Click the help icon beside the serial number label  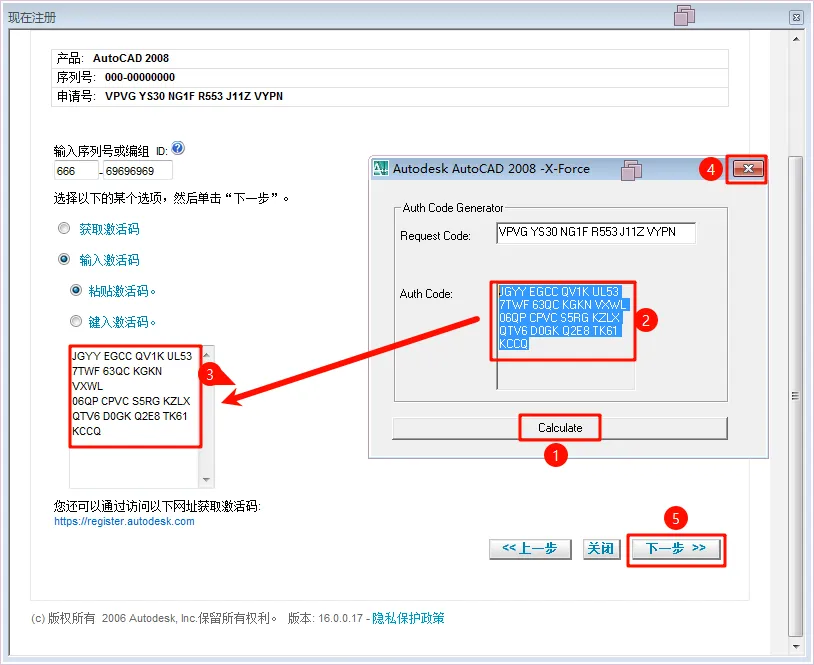tap(178, 148)
